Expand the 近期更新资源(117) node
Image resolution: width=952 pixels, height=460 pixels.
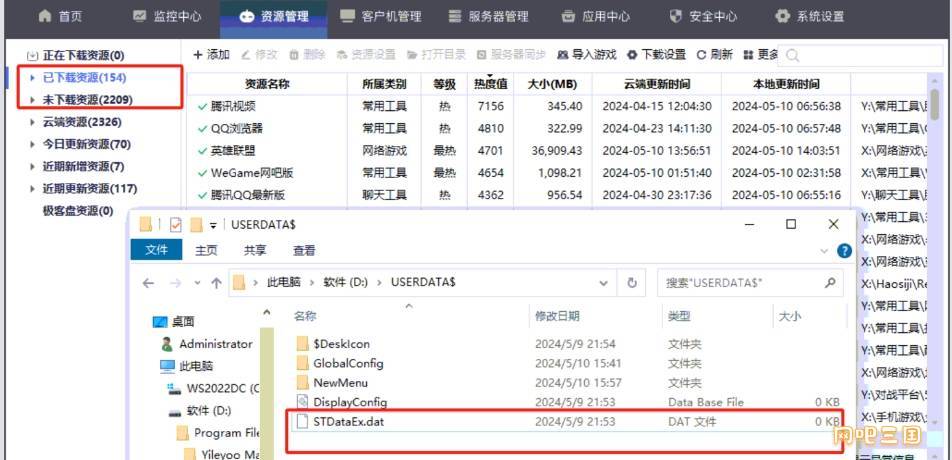[32, 189]
